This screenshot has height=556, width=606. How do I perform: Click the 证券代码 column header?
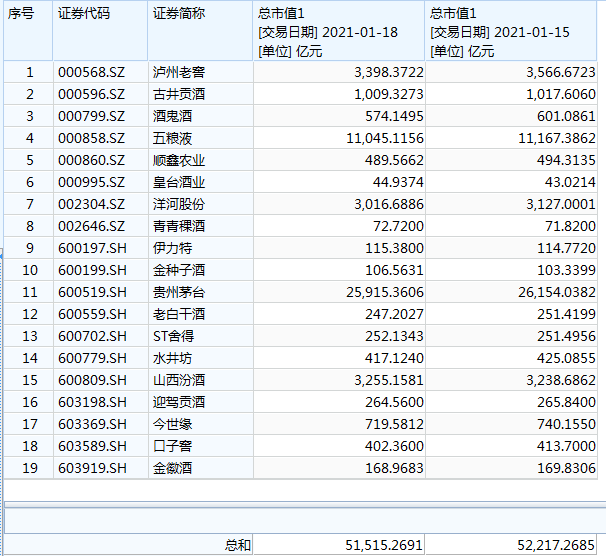100,31
